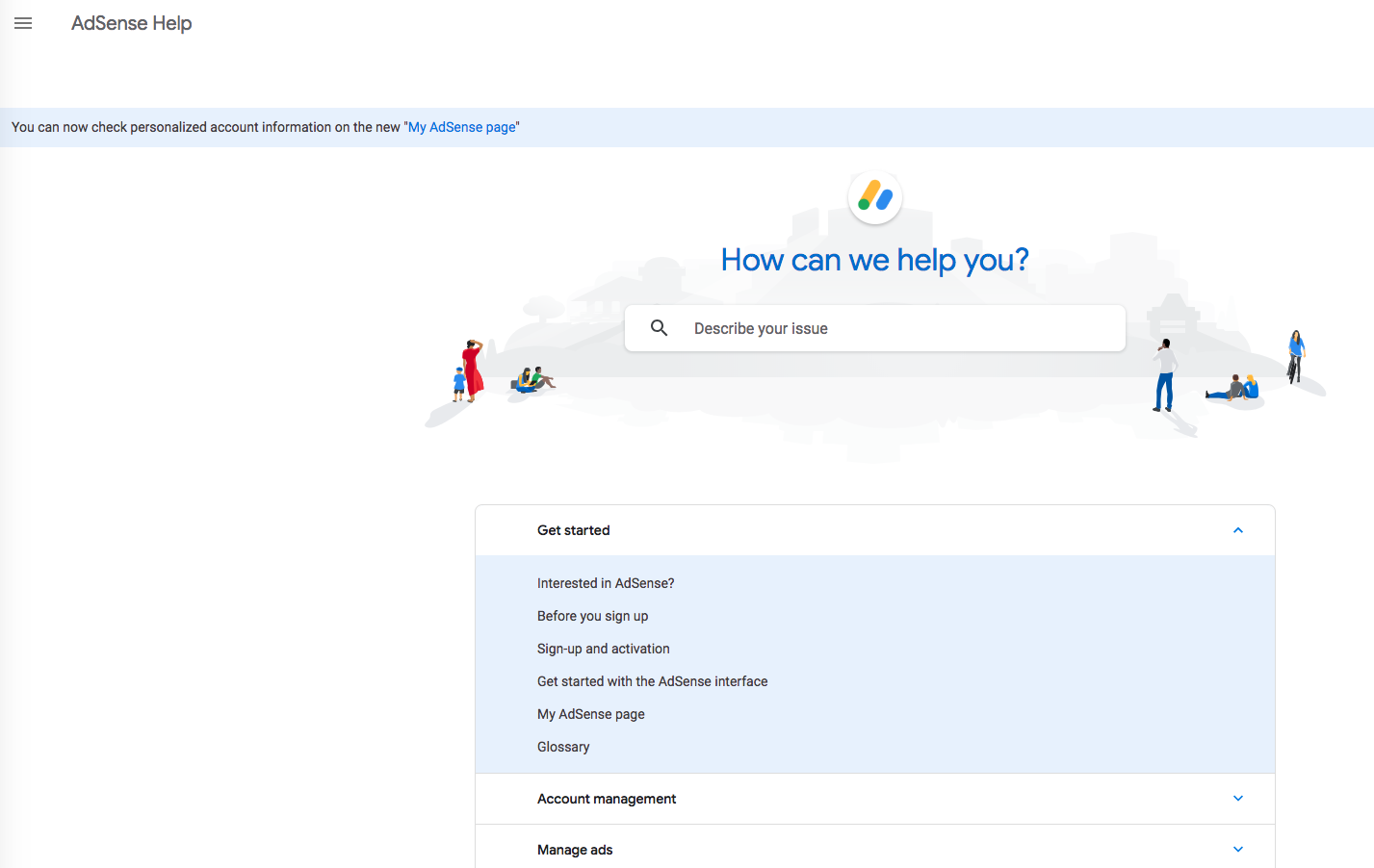1374x868 pixels.
Task: Open Get started with the AdSense interface
Action: [x=653, y=681]
